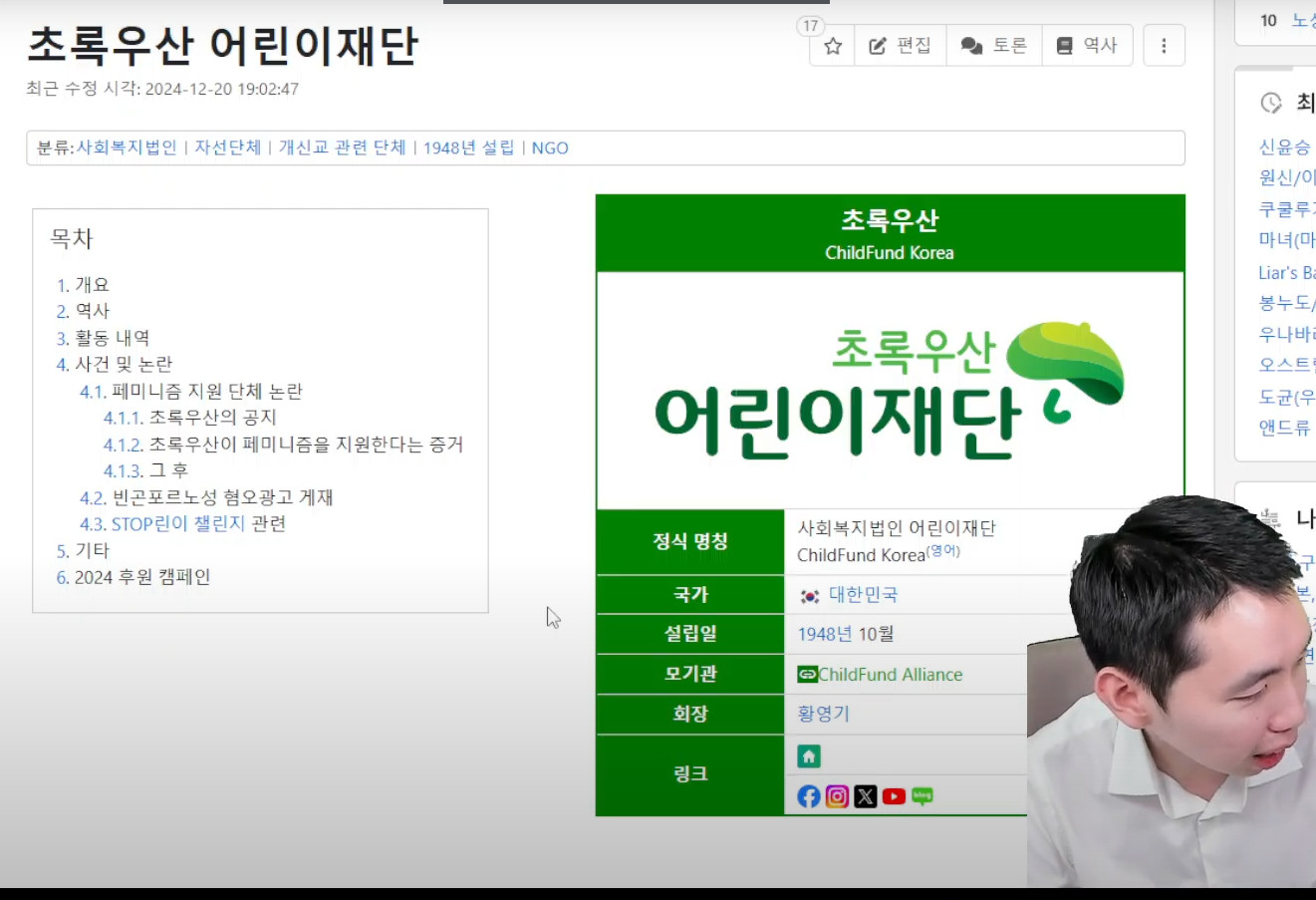Open the 황영기 chairman link
1316x900 pixels.
(824, 714)
